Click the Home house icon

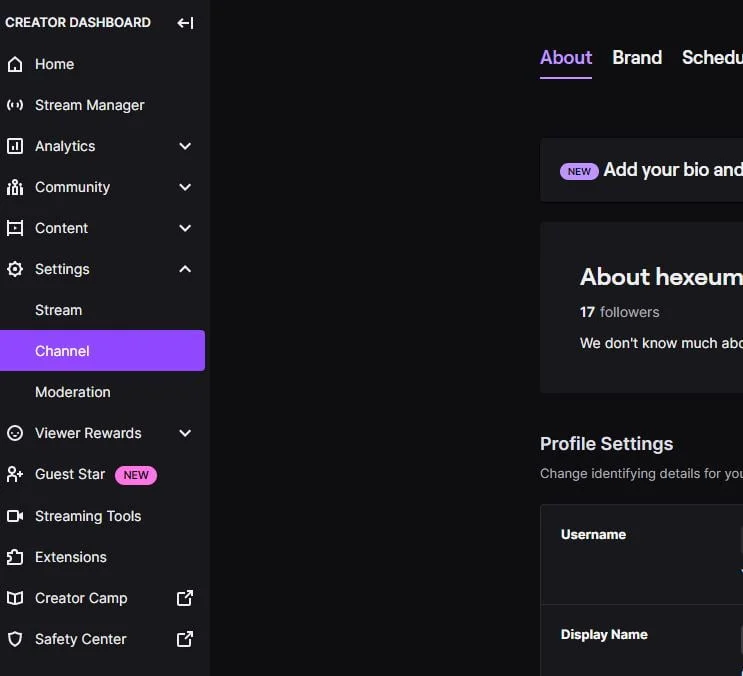(15, 64)
